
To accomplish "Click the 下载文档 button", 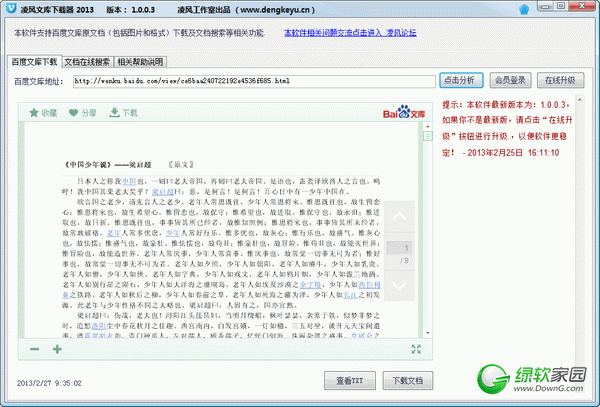I will point(408,381).
